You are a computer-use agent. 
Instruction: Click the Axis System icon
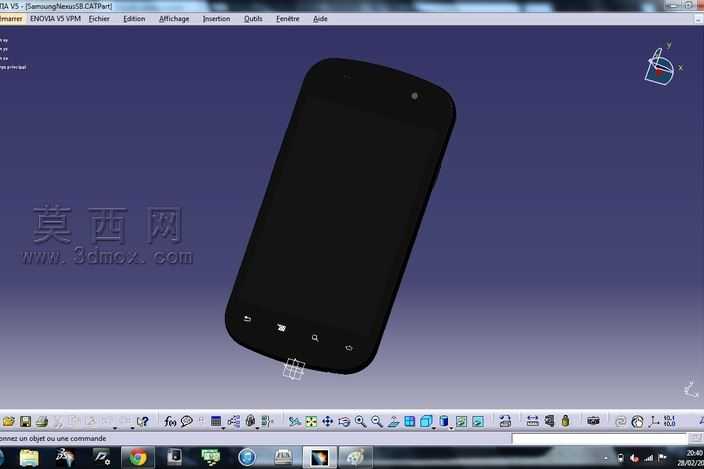(654, 421)
